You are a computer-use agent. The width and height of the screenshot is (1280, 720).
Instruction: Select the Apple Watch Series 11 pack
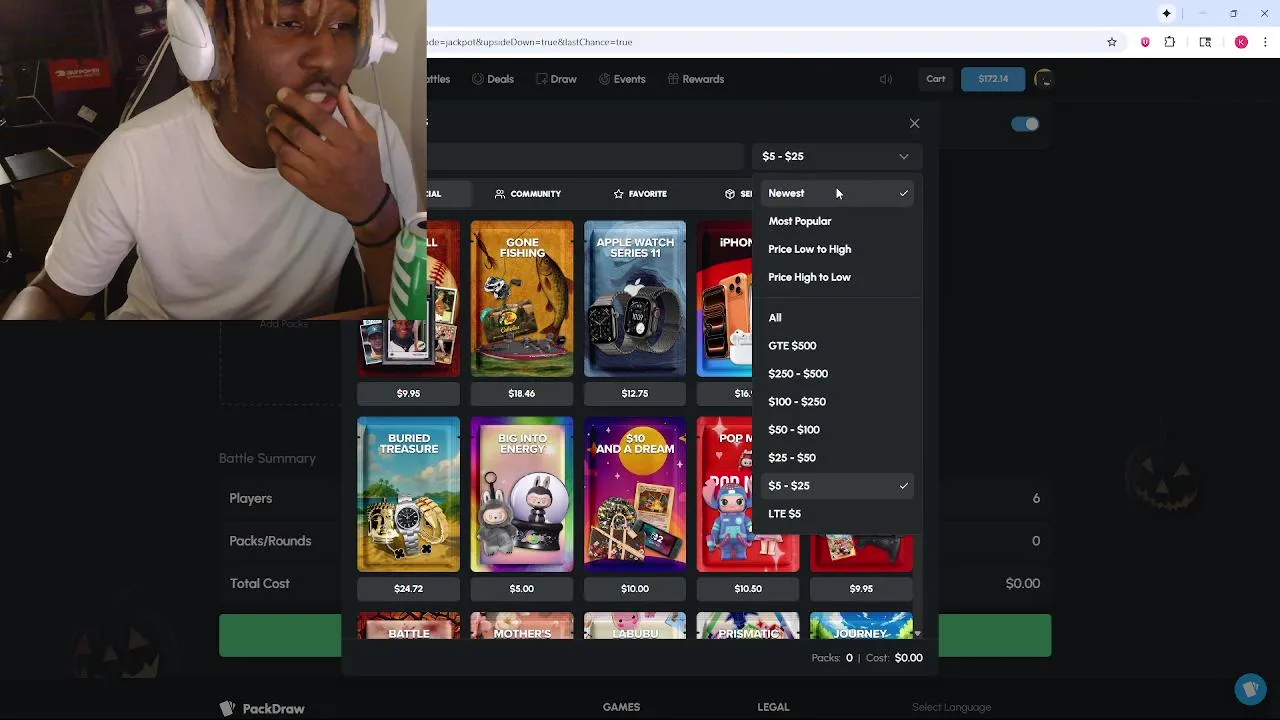tap(635, 299)
